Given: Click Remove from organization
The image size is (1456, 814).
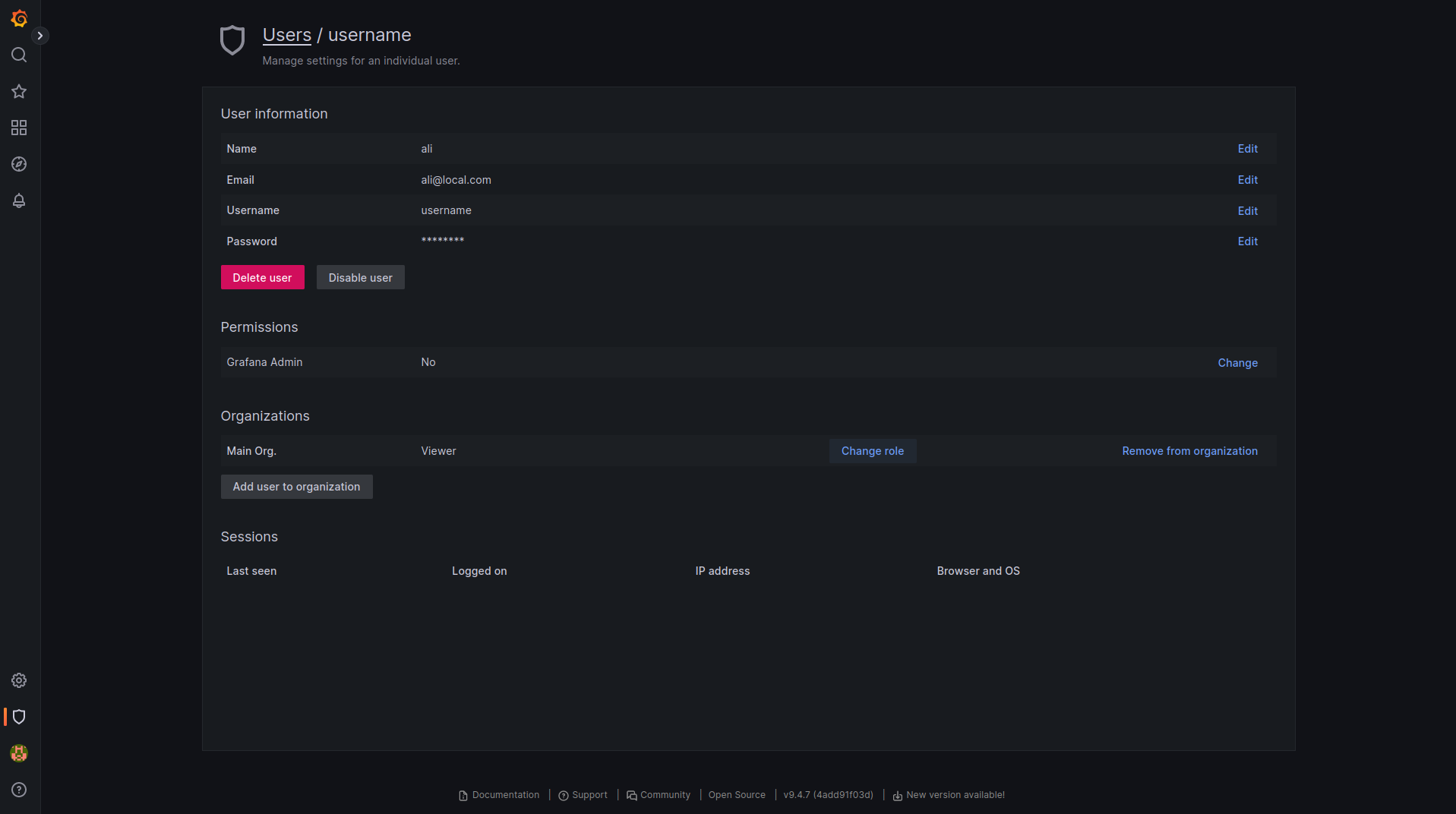Looking at the screenshot, I should [x=1189, y=451].
